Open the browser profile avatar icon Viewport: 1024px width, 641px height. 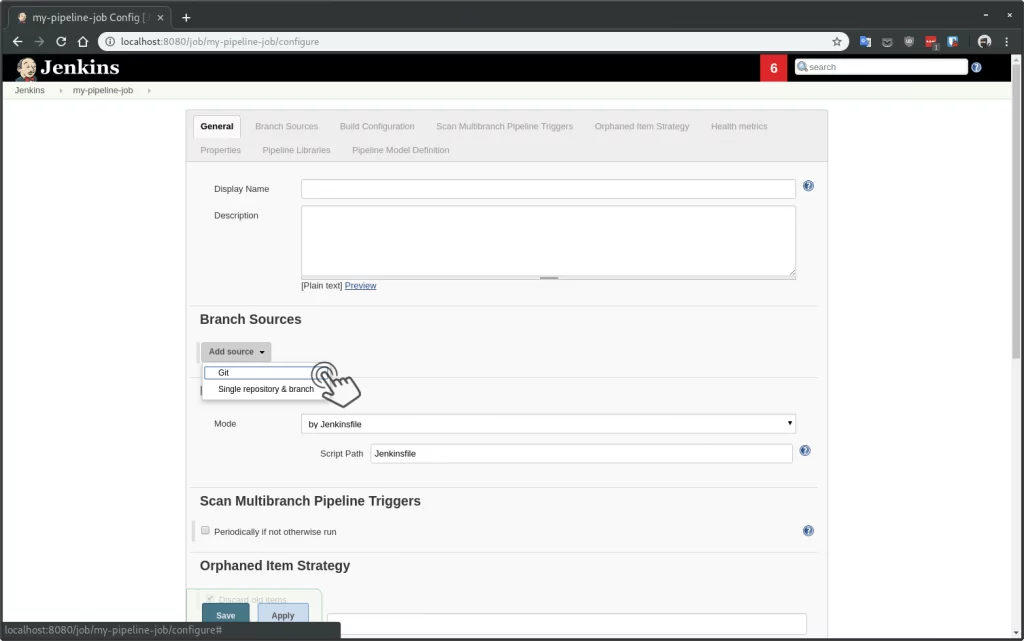[x=984, y=42]
